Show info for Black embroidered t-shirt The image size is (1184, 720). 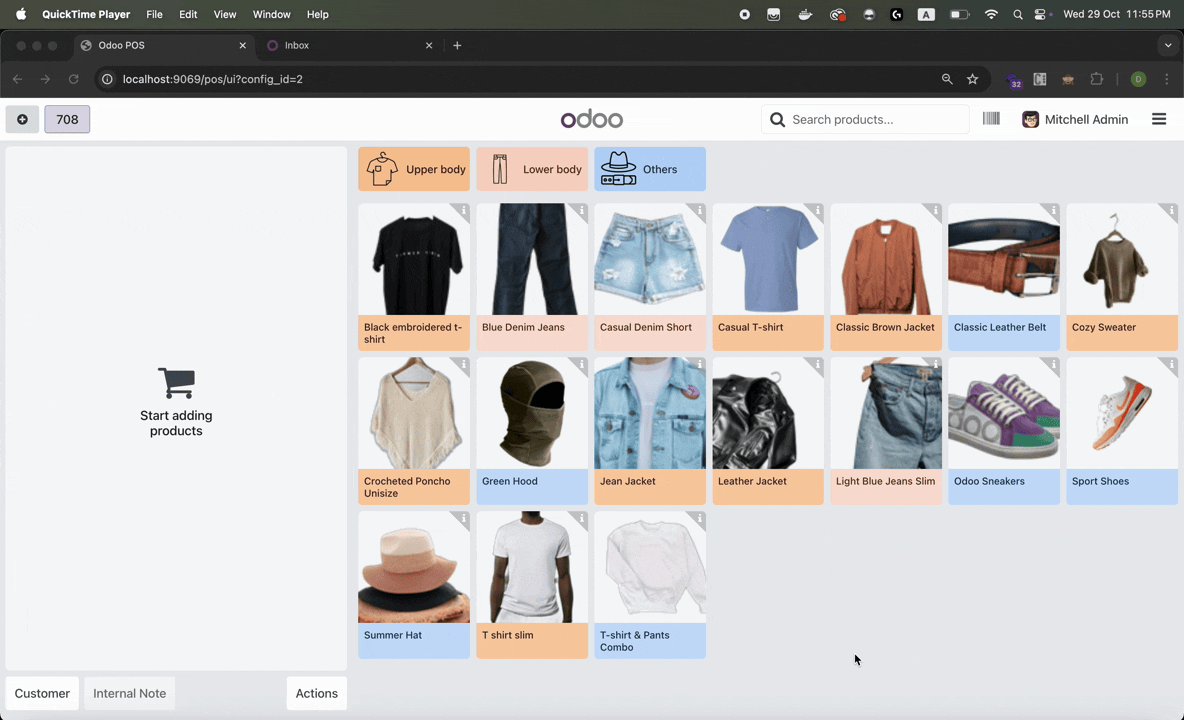[464, 210]
